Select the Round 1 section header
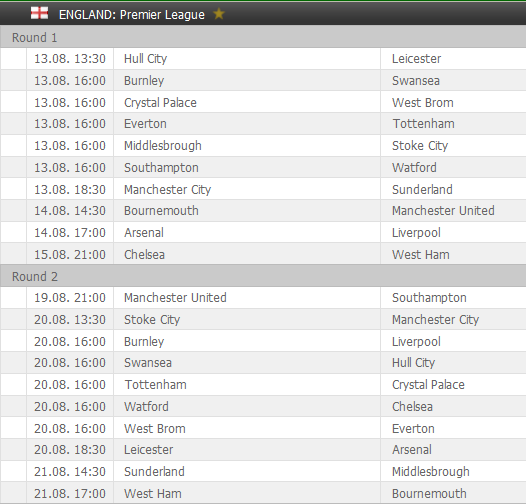Viewport: 526px width, 504px height. [263, 37]
